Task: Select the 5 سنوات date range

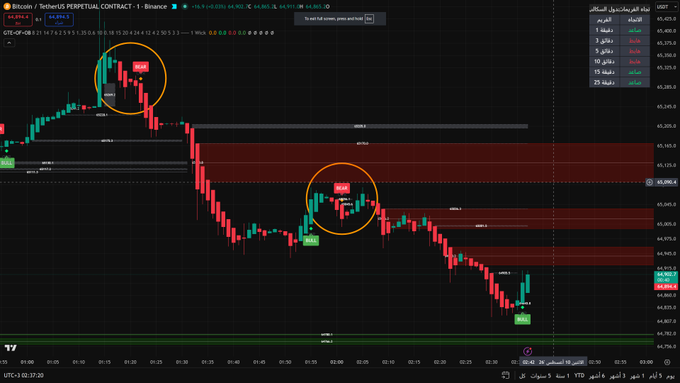Action: point(540,376)
